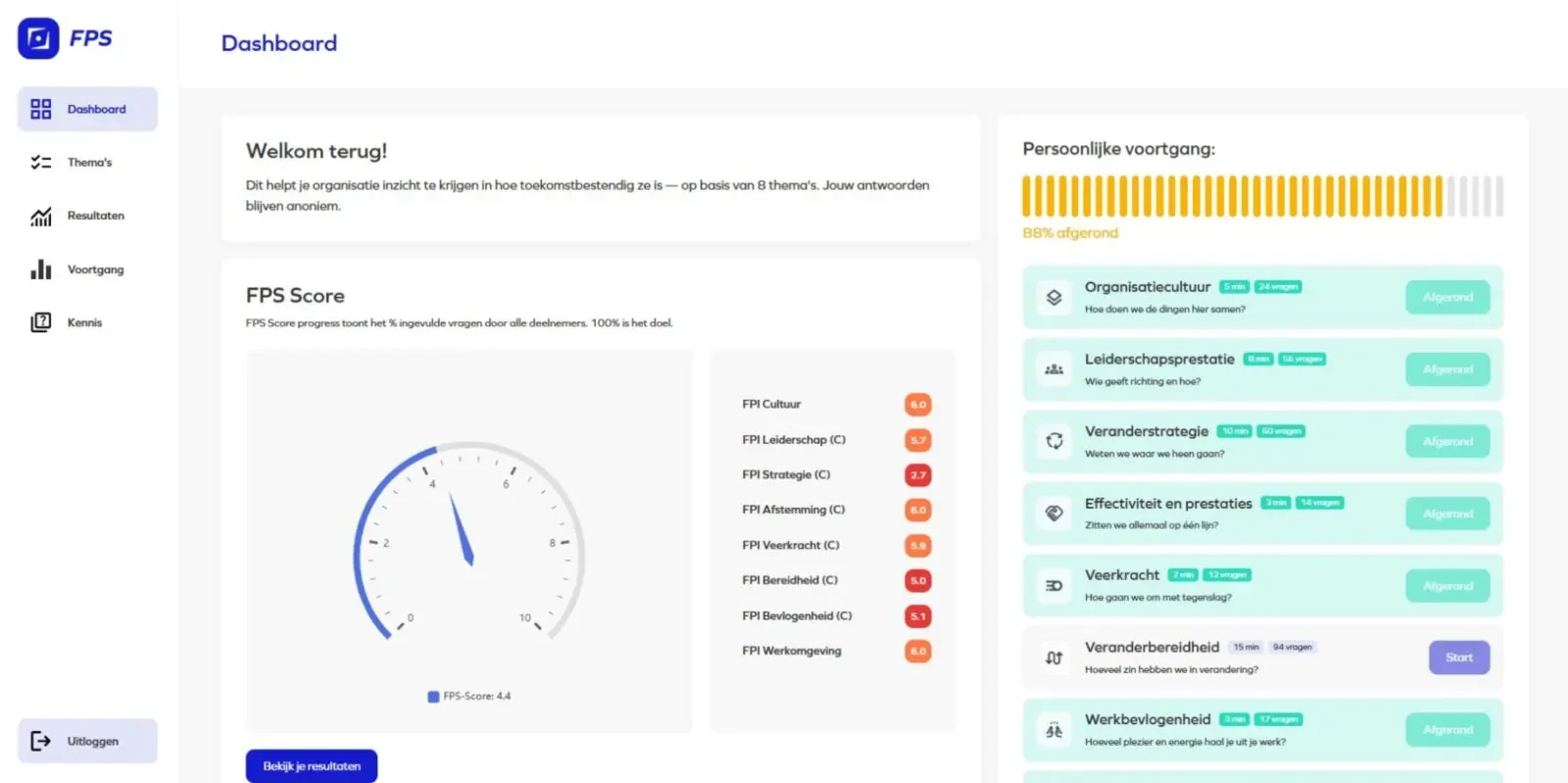Click the FPS logo icon
This screenshot has width=1568, height=783.
point(38,38)
